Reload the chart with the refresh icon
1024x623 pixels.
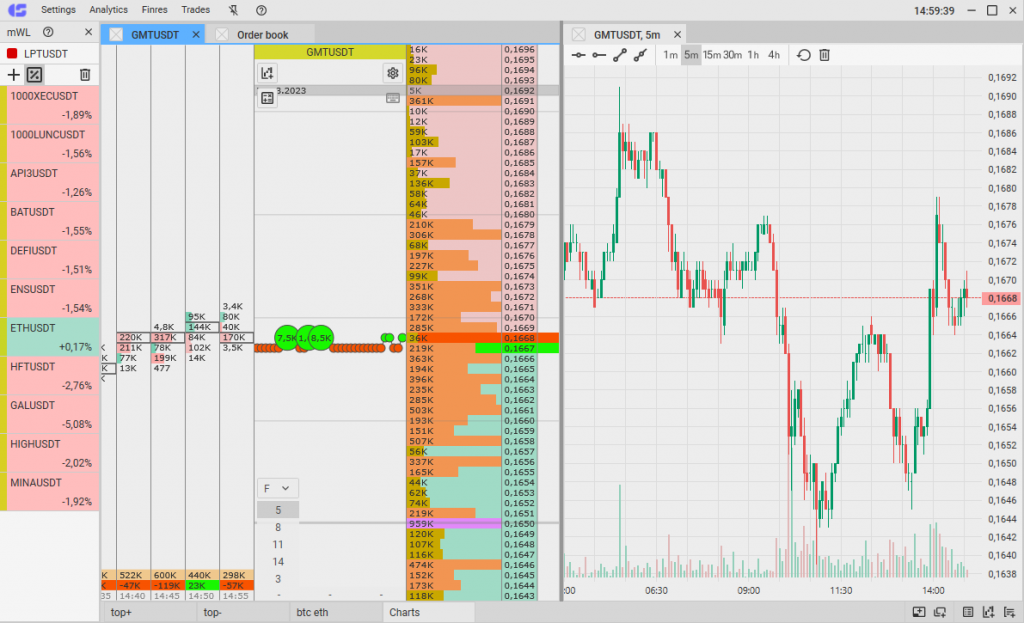click(803, 55)
